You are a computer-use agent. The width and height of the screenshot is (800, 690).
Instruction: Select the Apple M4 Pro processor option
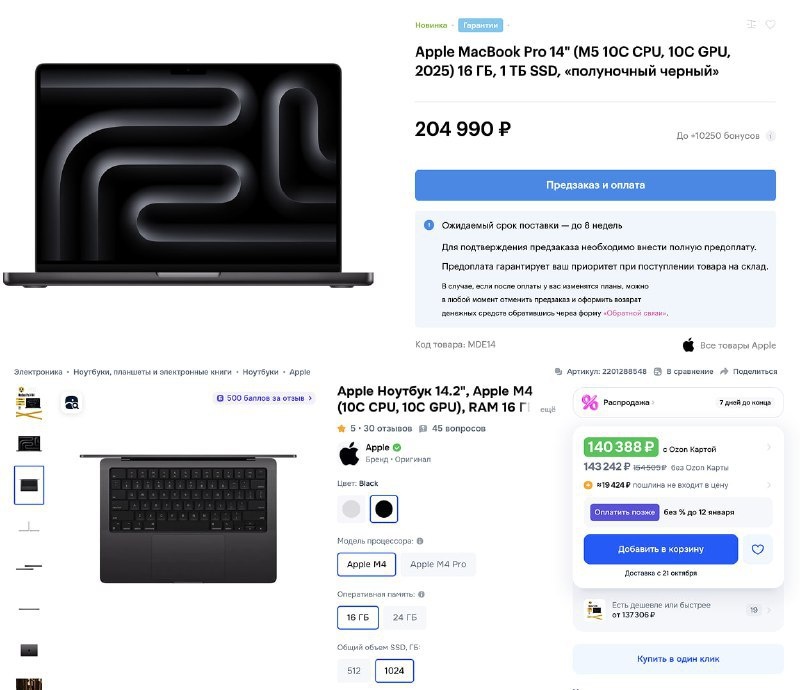point(438,564)
